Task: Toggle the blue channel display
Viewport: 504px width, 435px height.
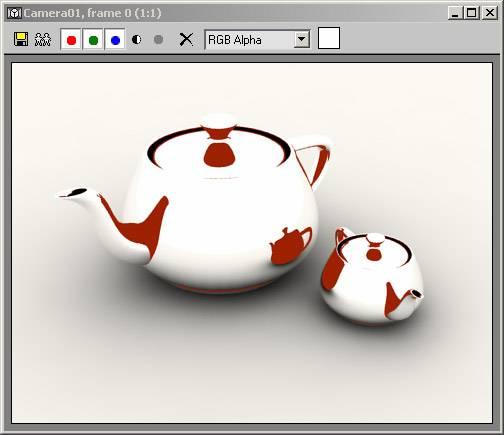Action: pos(115,40)
